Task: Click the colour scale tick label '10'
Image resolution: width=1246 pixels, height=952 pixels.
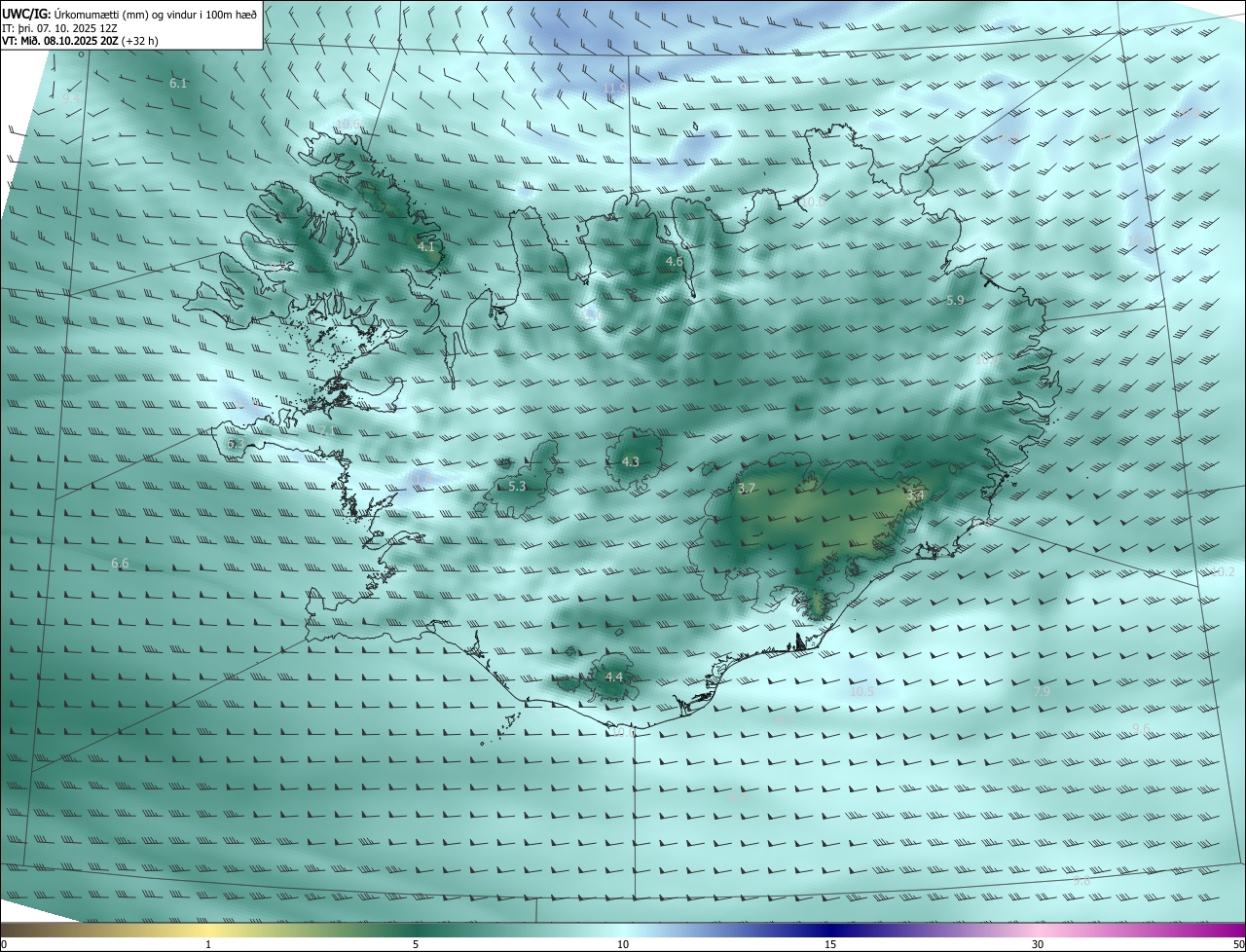Action: [623, 944]
